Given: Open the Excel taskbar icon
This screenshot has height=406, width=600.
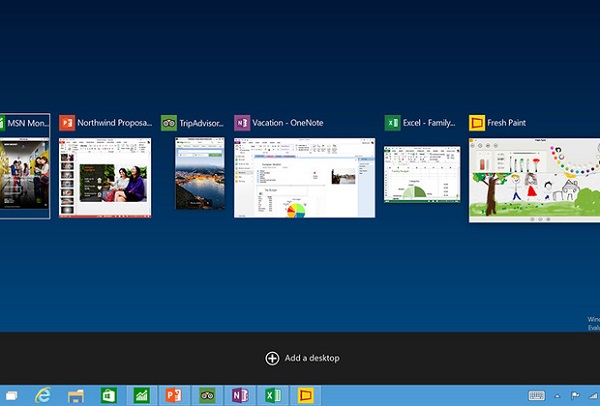Looking at the screenshot, I should pyautogui.click(x=272, y=394).
